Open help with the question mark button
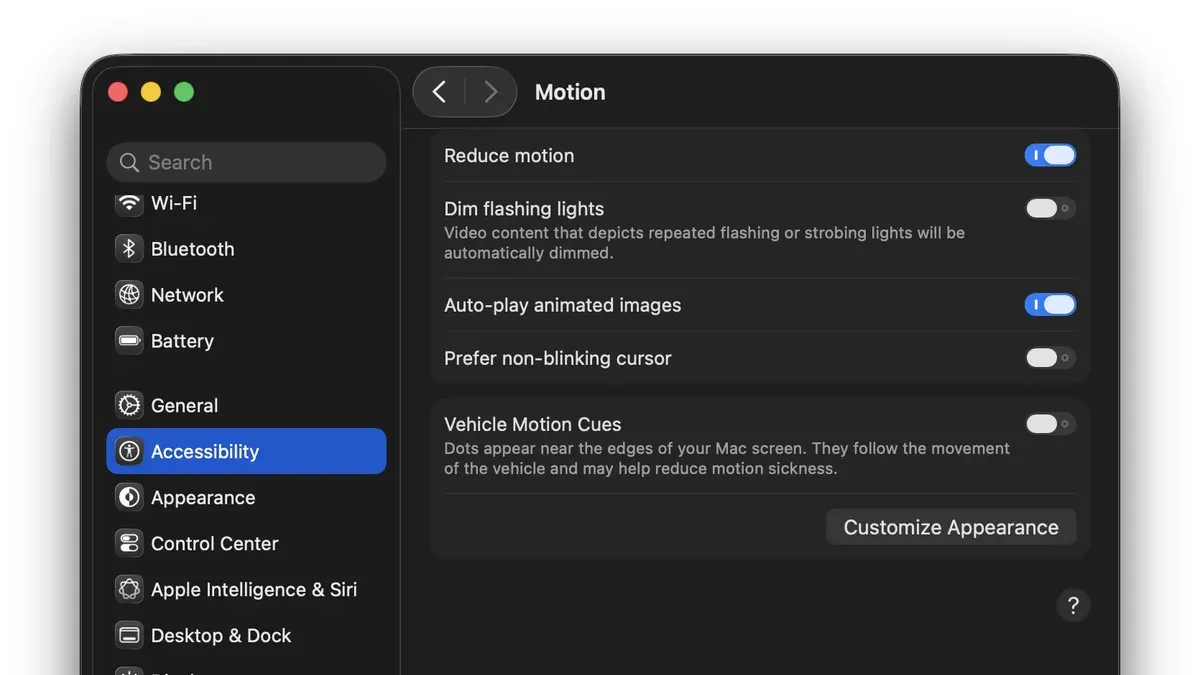1200x675 pixels. pos(1073,605)
